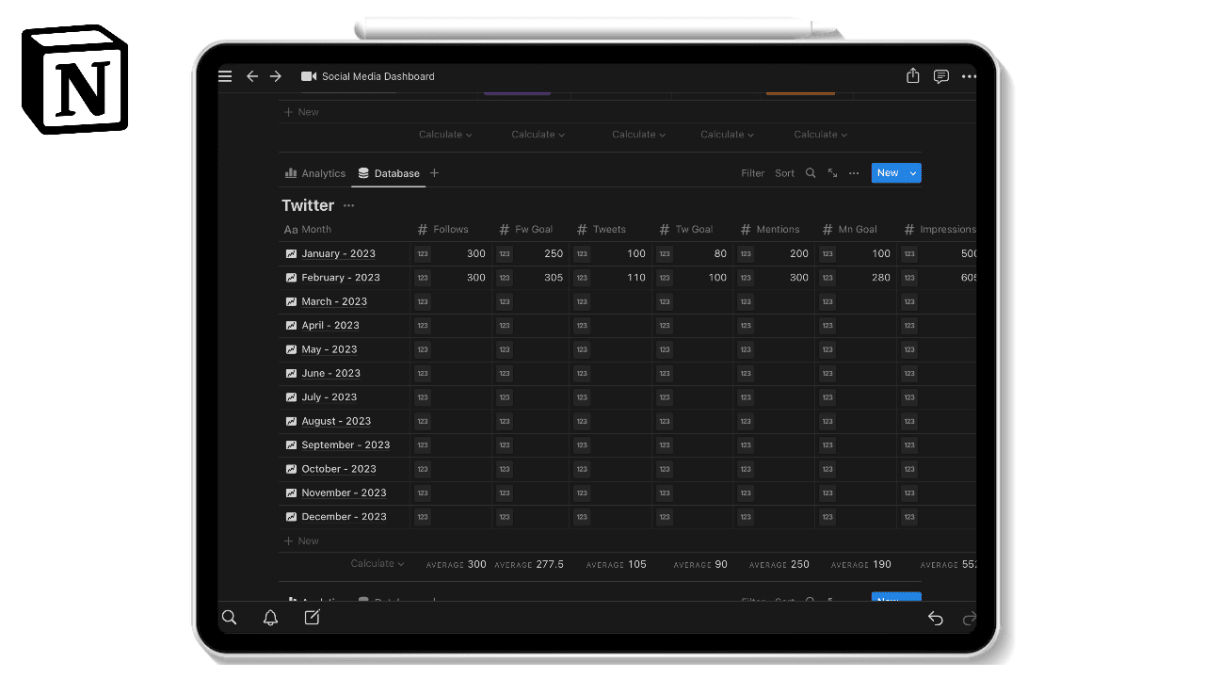Open the October - 2023 row
The image size is (1205, 678).
click(x=339, y=469)
